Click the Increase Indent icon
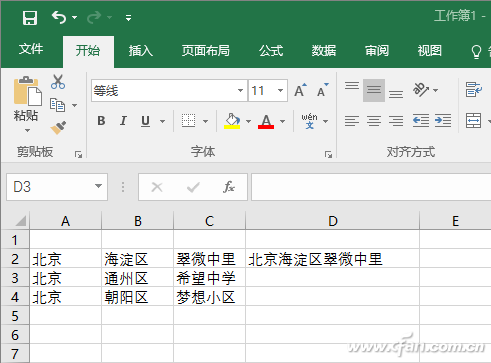Screen dimensions: 491x363 click(x=443, y=120)
